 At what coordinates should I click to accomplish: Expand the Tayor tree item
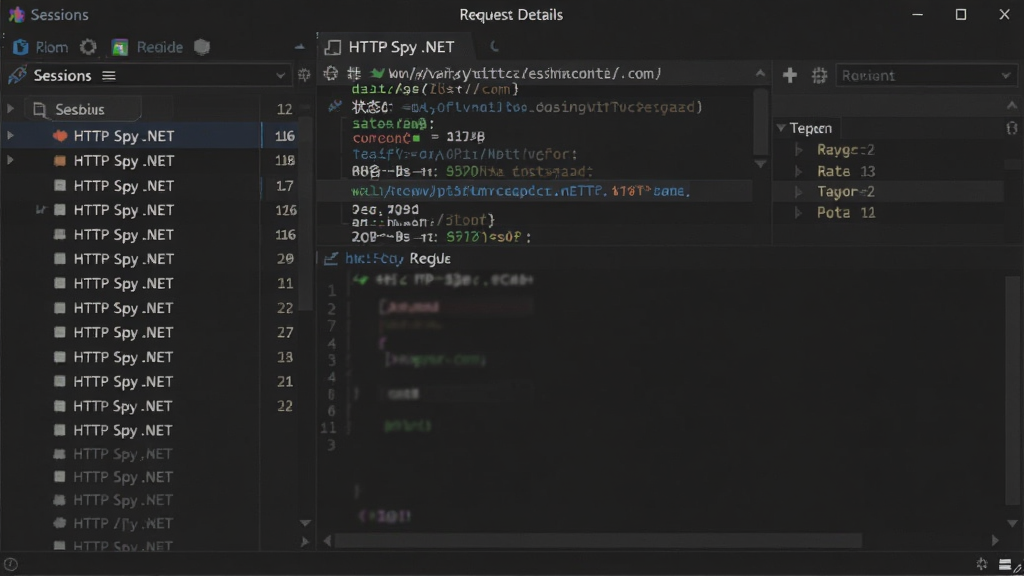pos(798,192)
